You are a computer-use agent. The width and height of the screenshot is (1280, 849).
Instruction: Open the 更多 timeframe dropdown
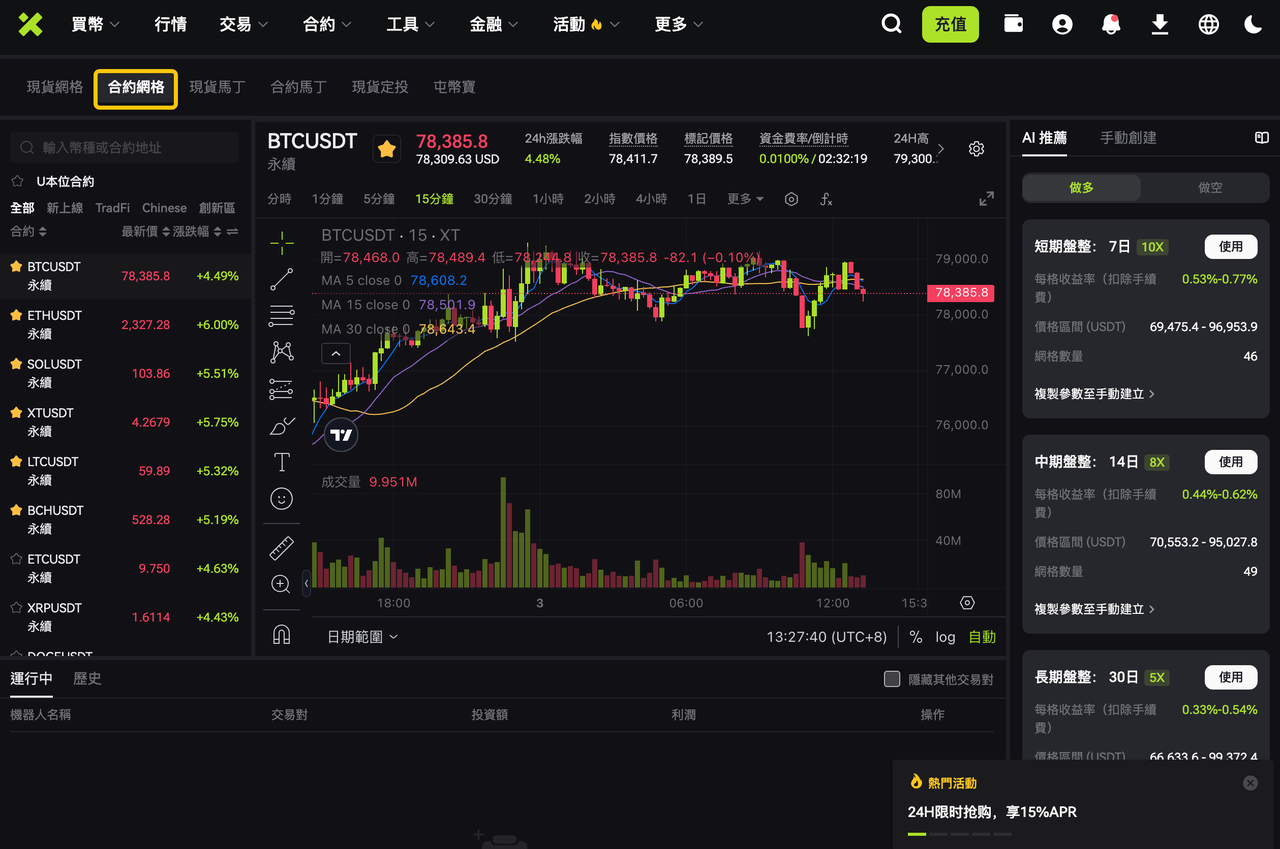click(x=746, y=199)
